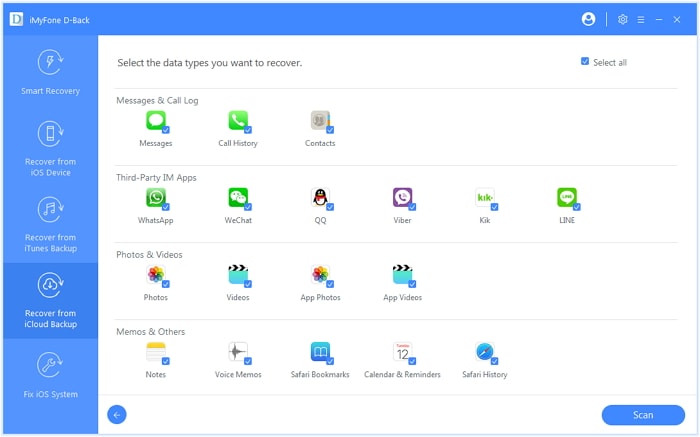Click the Call History label text

(x=238, y=143)
